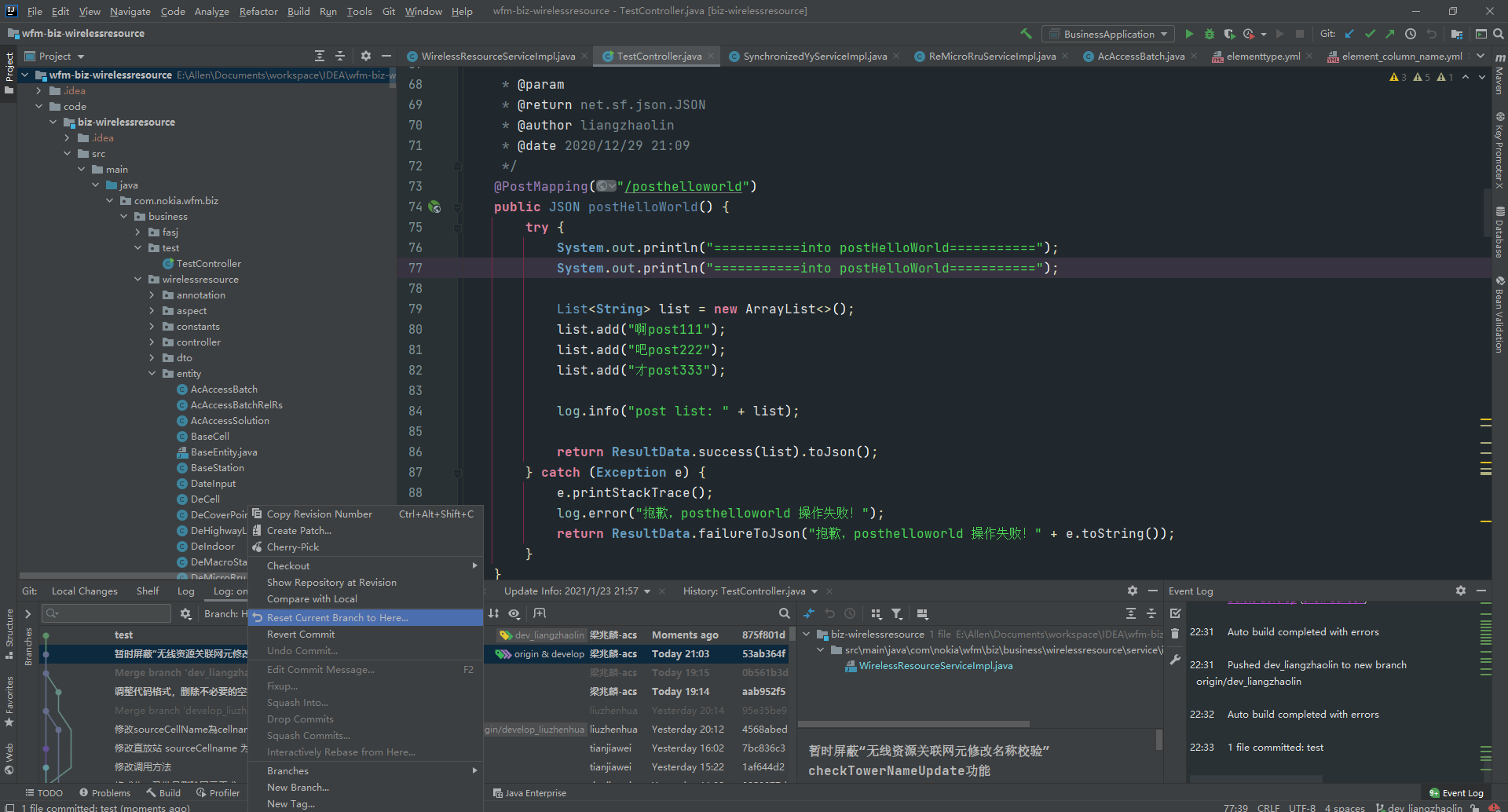Click the Project tree vertical scrollbar

pos(393,79)
